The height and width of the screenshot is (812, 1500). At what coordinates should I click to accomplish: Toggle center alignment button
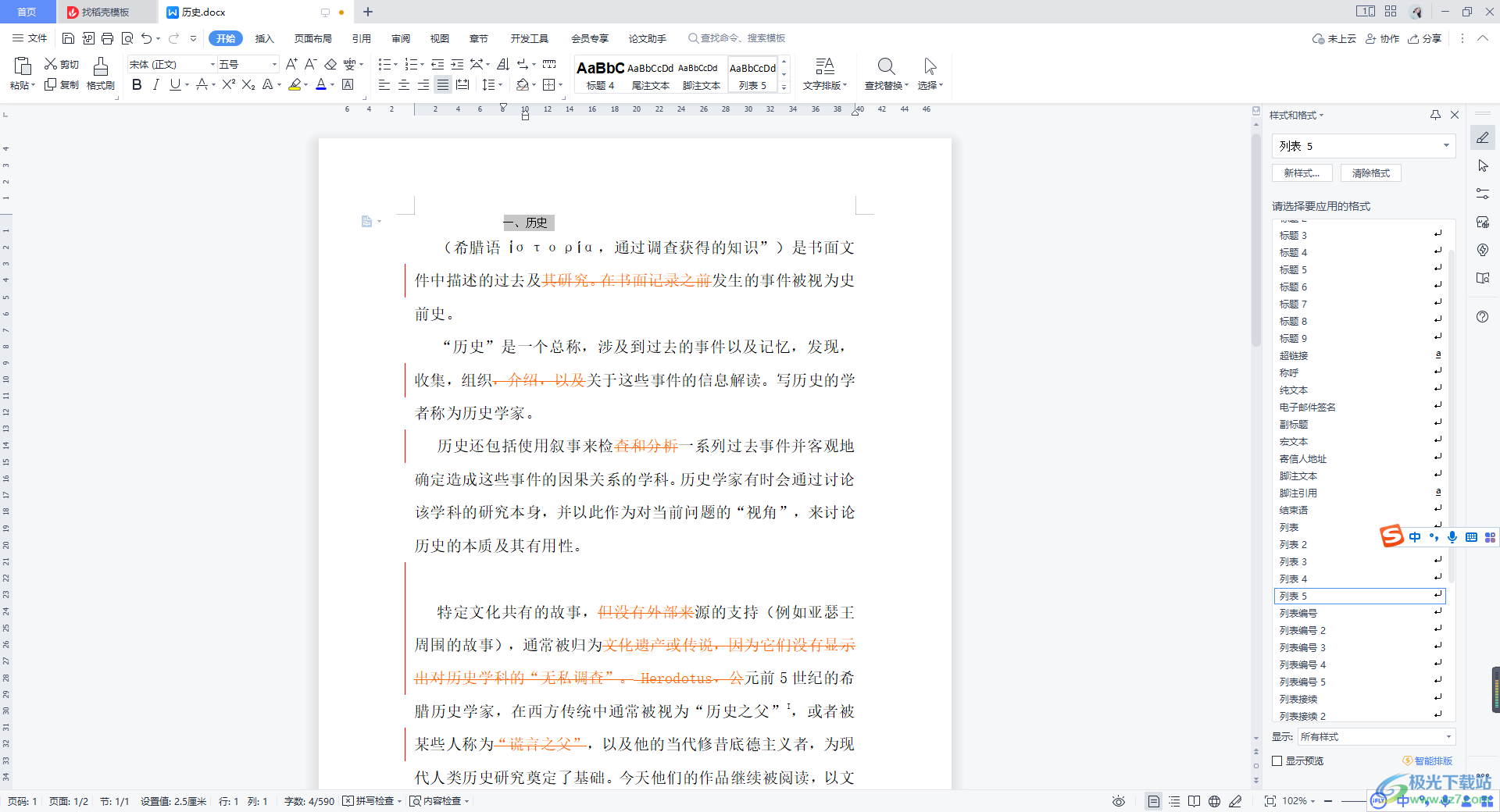(x=404, y=84)
